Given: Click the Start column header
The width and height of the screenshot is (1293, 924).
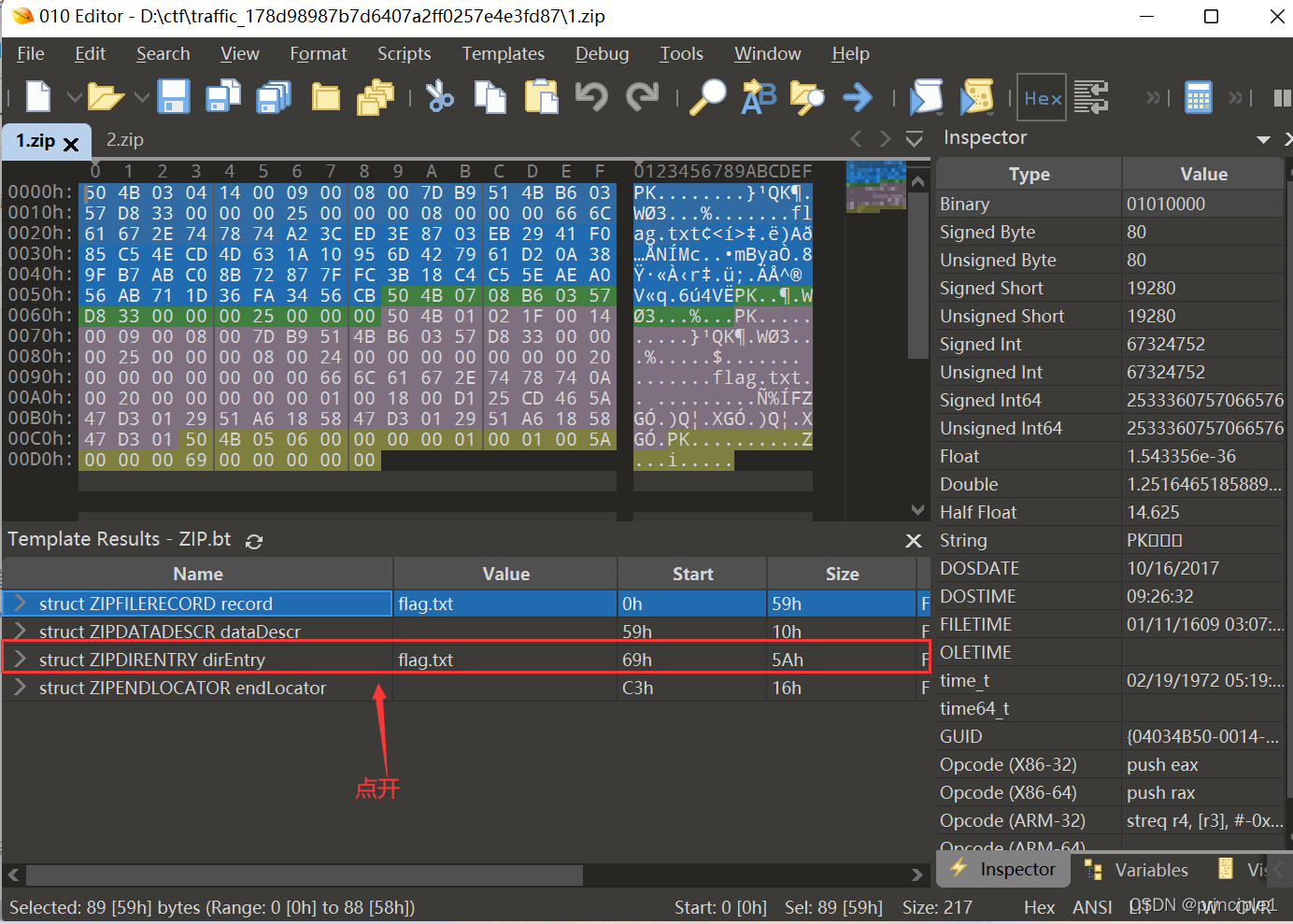Looking at the screenshot, I should coord(692,574).
